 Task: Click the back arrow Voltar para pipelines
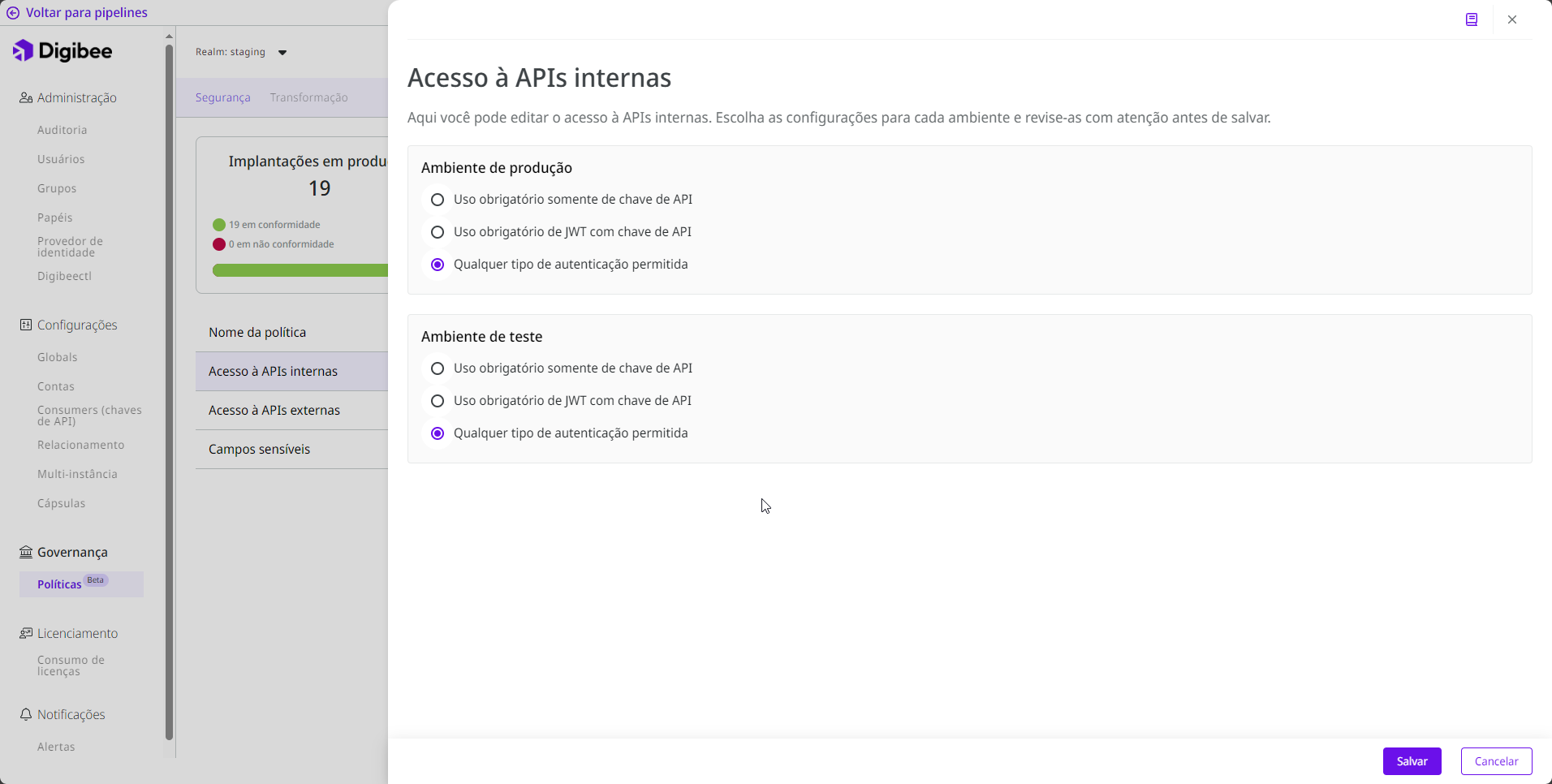13,13
